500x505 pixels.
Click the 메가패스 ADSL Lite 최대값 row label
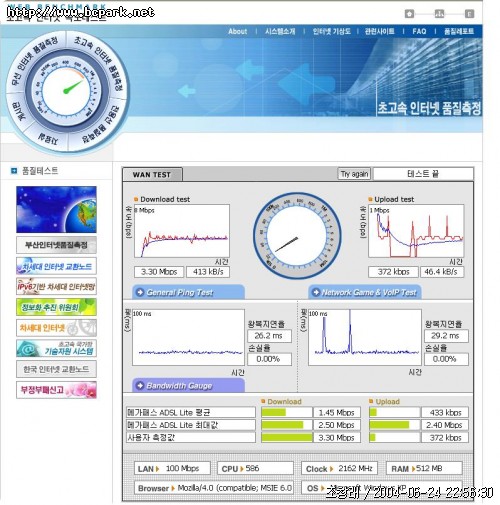point(191,425)
